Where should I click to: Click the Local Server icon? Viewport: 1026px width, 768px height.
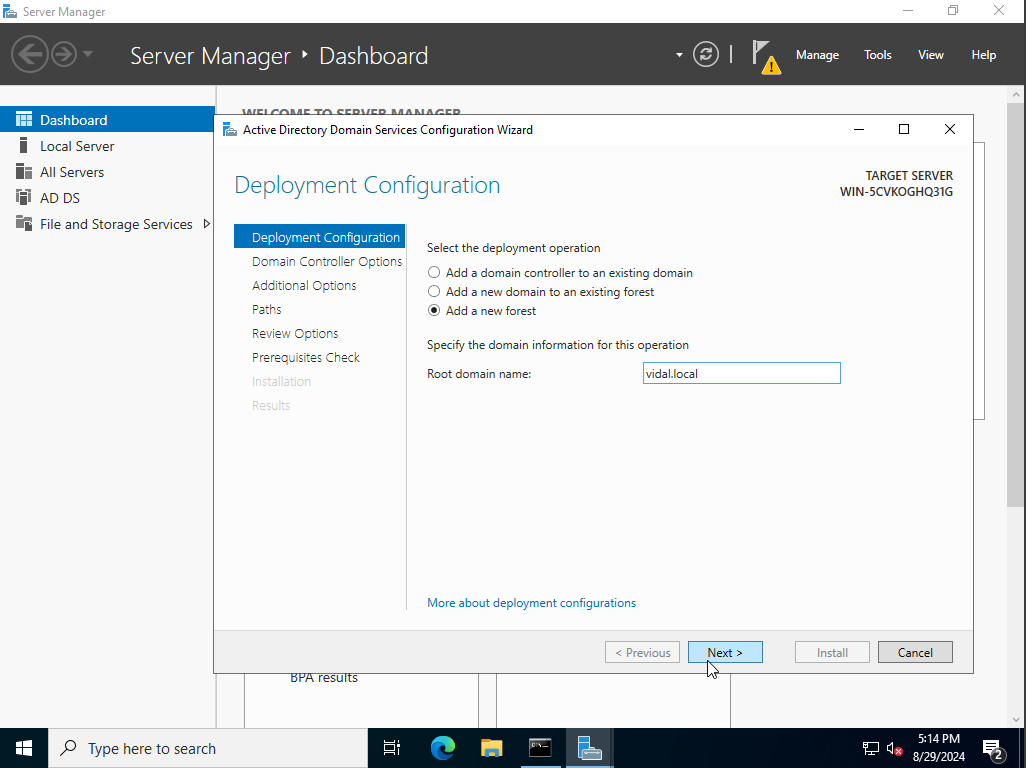click(x=24, y=145)
